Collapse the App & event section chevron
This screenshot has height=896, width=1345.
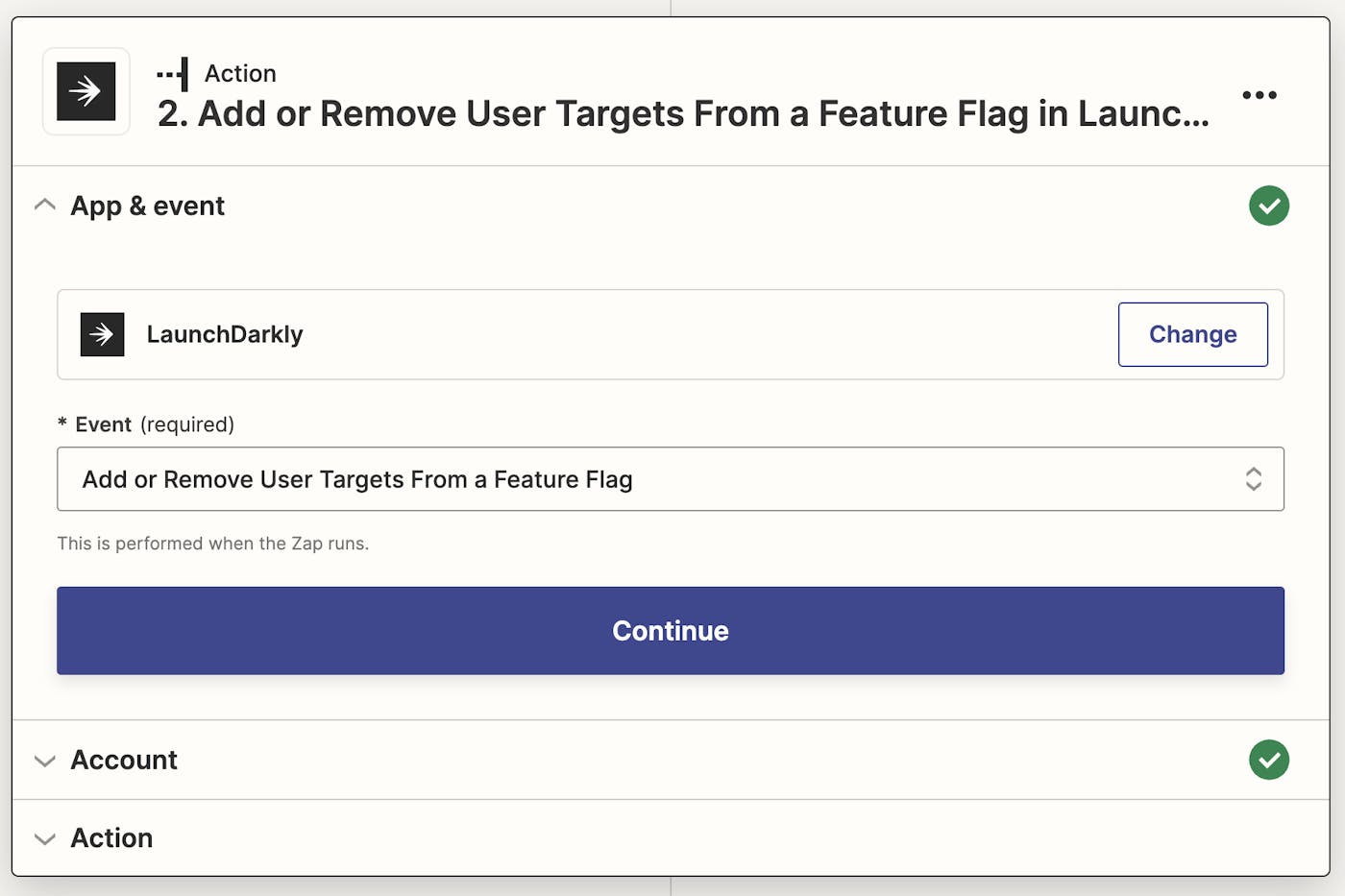click(x=44, y=206)
